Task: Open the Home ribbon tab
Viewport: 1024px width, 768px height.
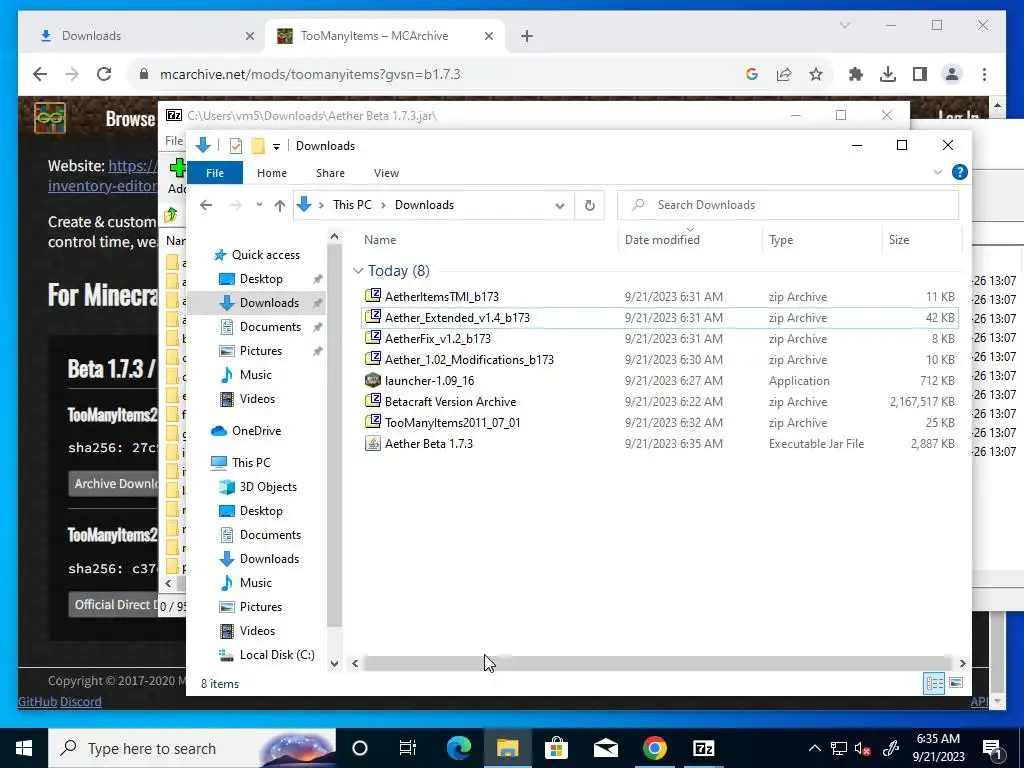Action: coord(272,173)
